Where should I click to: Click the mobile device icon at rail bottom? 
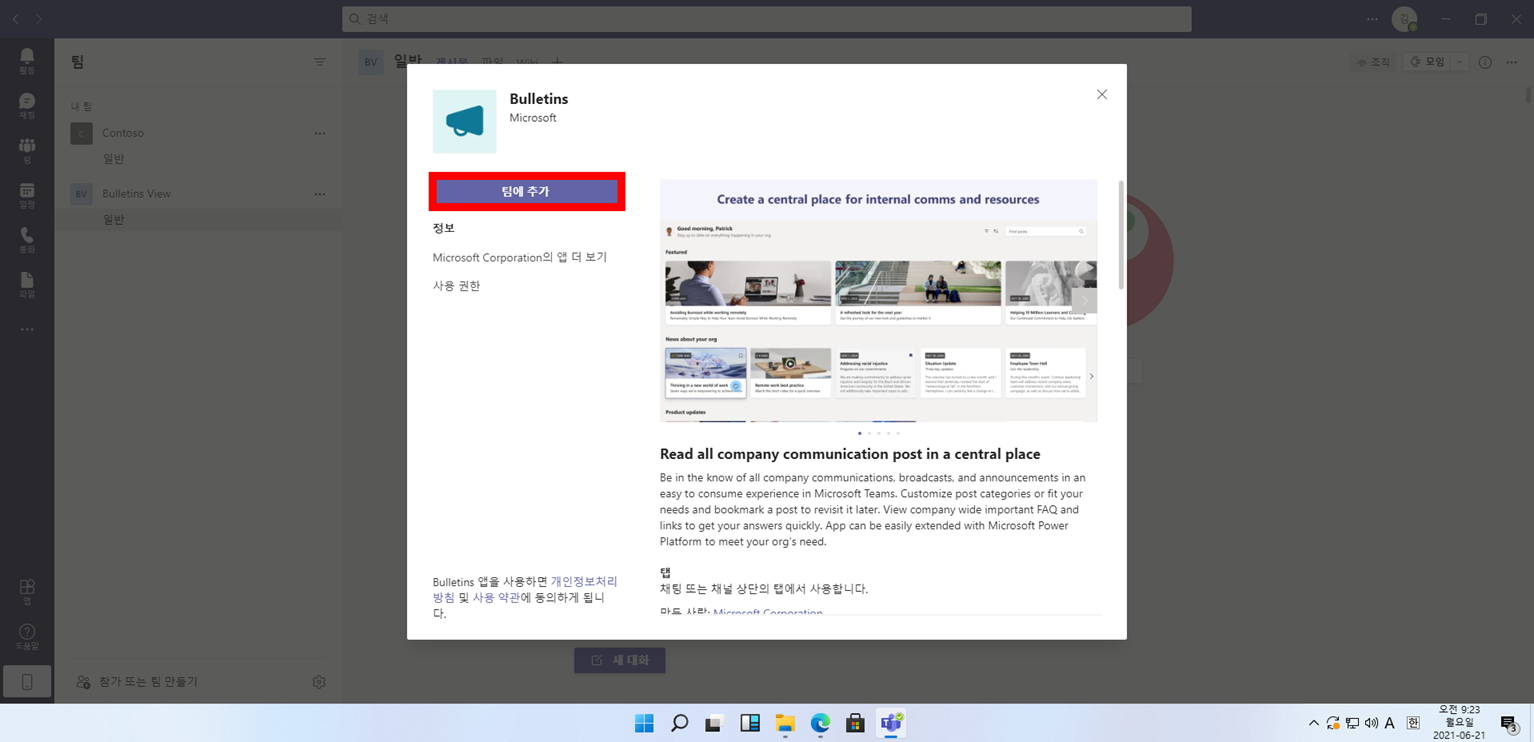pyautogui.click(x=27, y=682)
